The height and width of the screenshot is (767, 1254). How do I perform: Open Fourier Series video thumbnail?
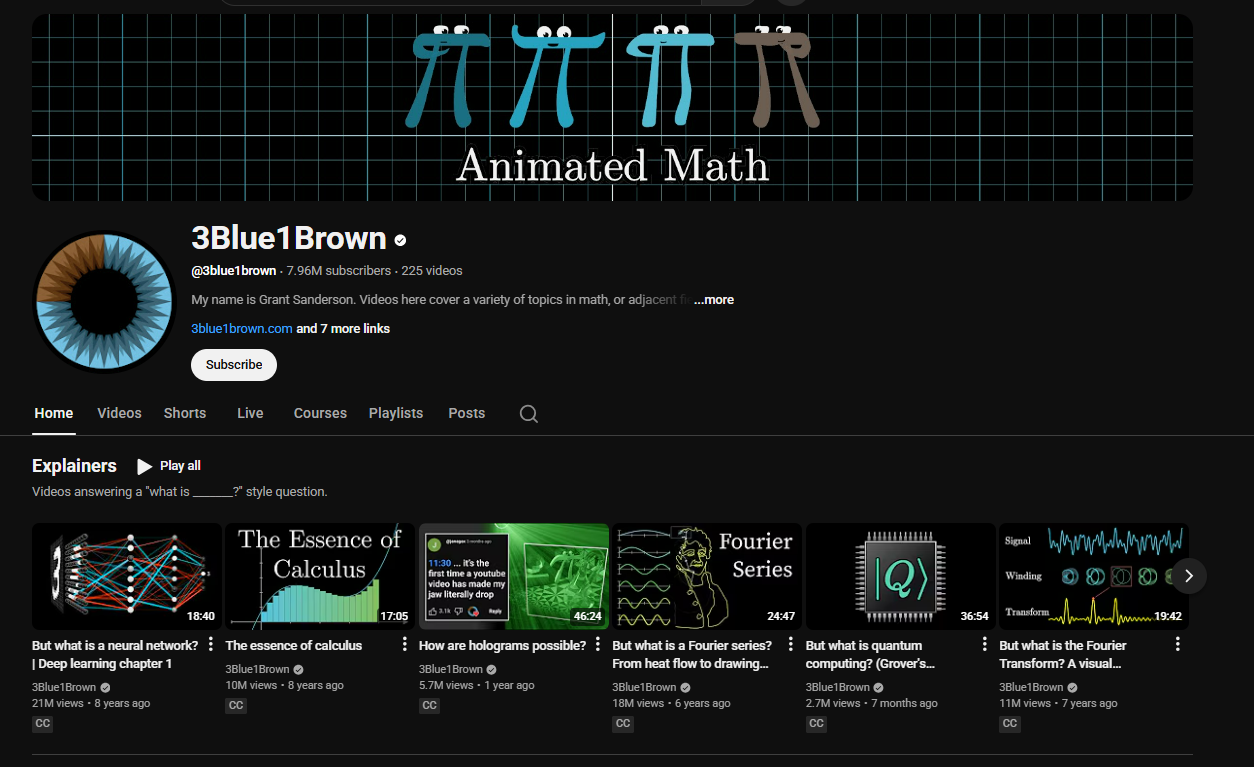(707, 576)
